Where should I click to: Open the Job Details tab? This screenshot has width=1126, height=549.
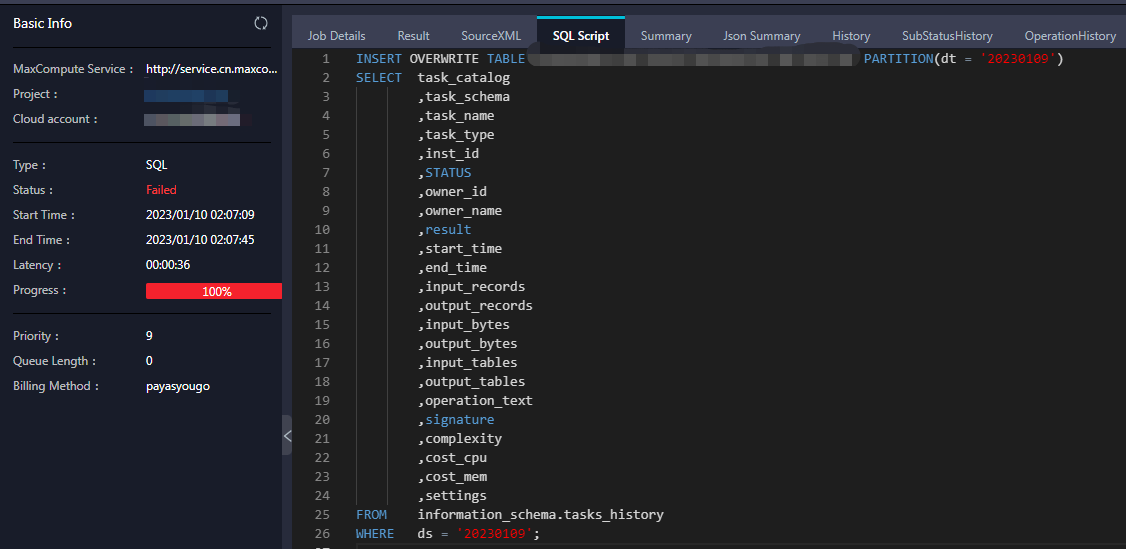[x=337, y=36]
